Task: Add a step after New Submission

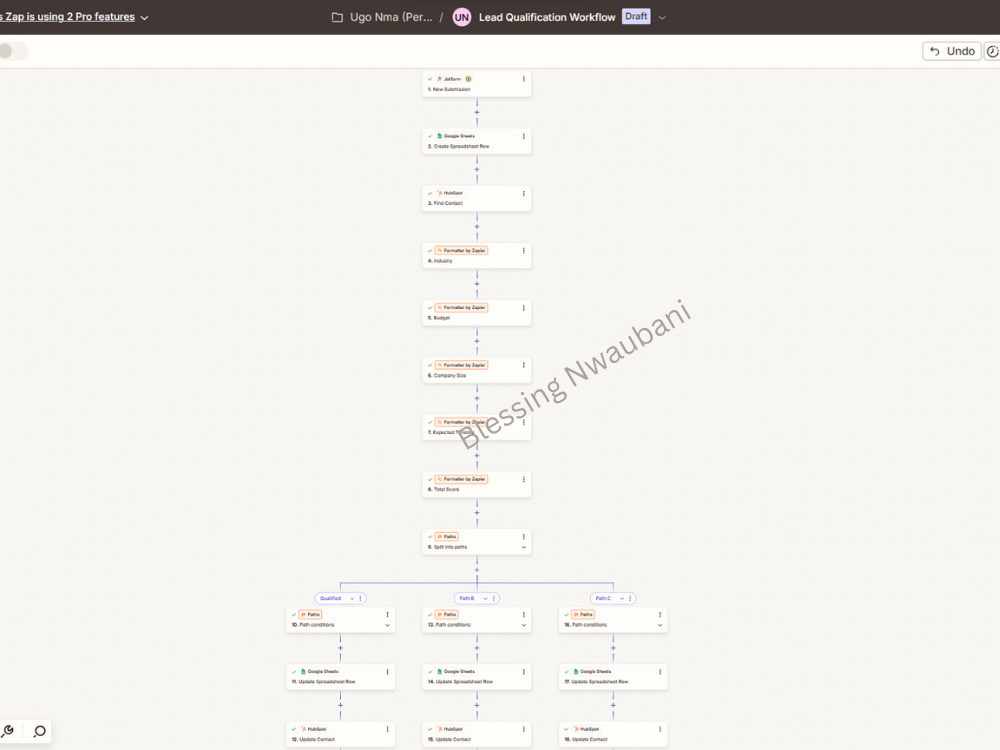Action: [477, 112]
